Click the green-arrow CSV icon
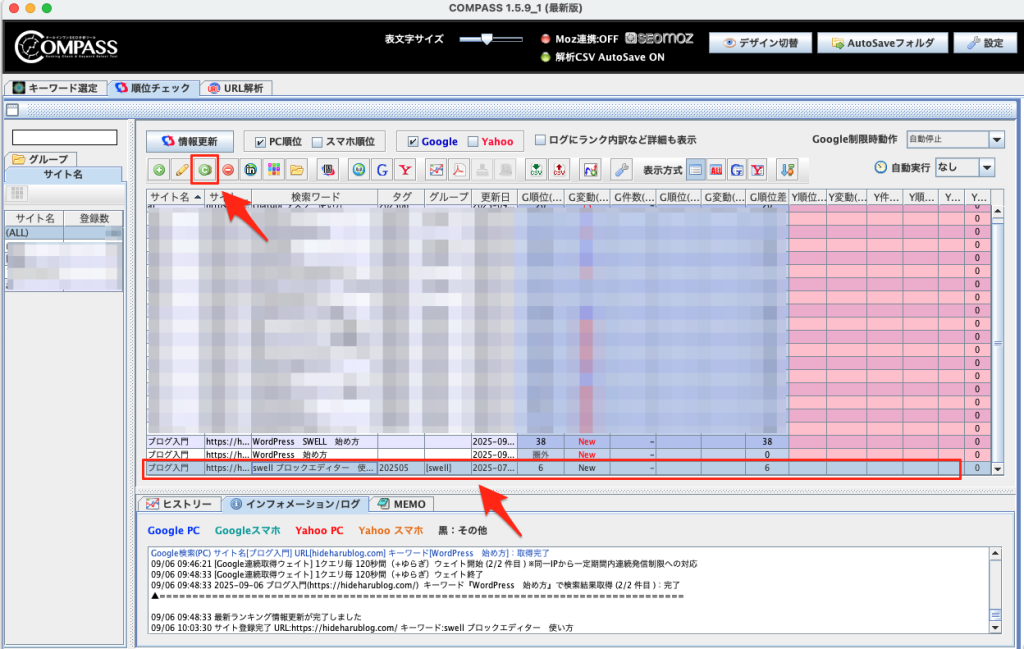Image resolution: width=1024 pixels, height=649 pixels. click(536, 170)
